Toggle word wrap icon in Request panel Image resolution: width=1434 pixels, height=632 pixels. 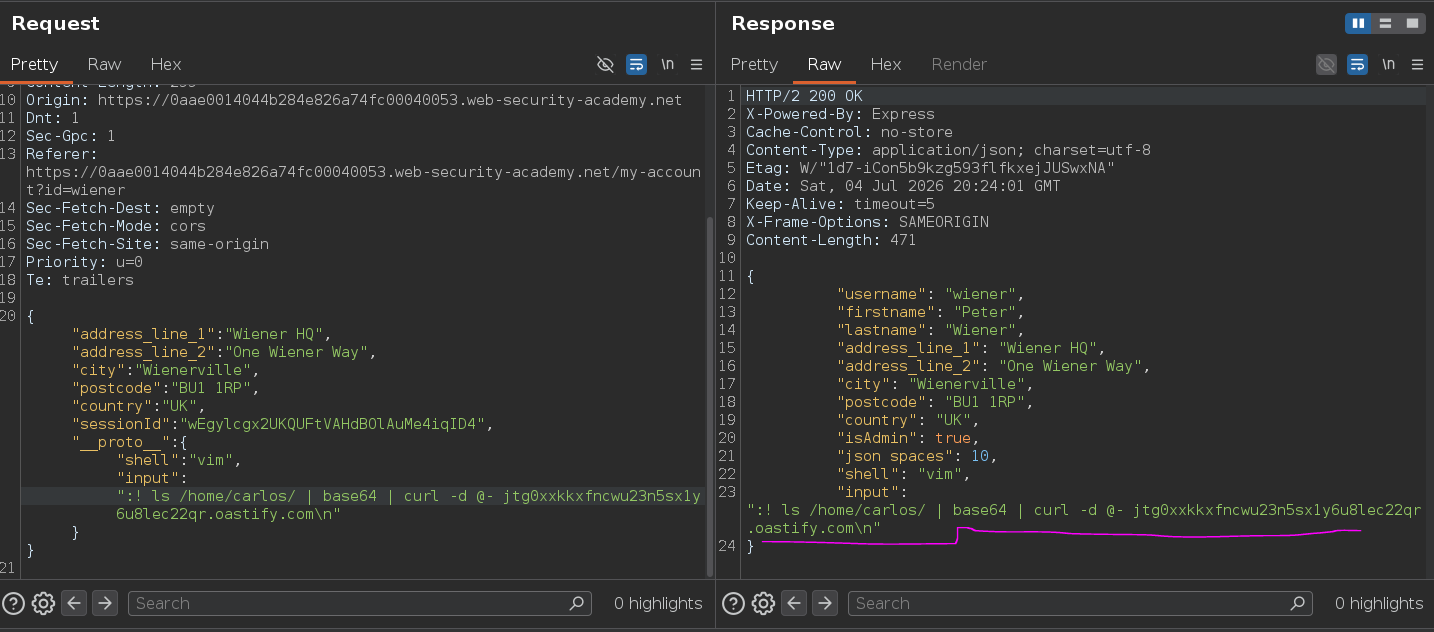coord(636,64)
